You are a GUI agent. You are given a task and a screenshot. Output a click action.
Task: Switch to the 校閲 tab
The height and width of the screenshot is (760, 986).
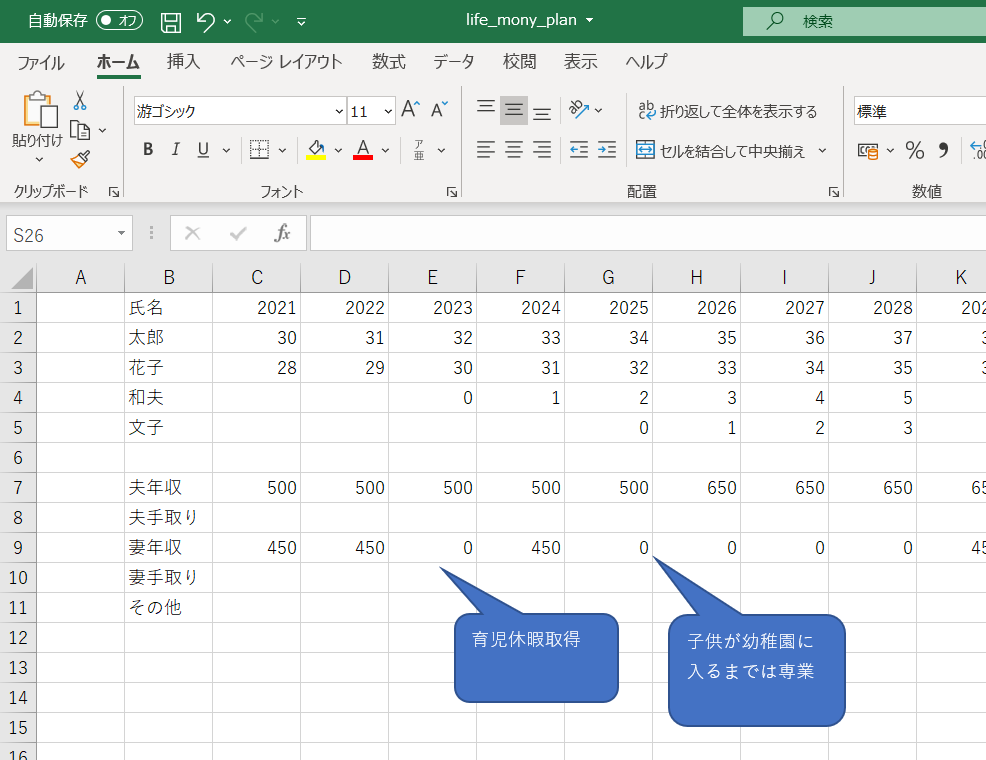519,61
